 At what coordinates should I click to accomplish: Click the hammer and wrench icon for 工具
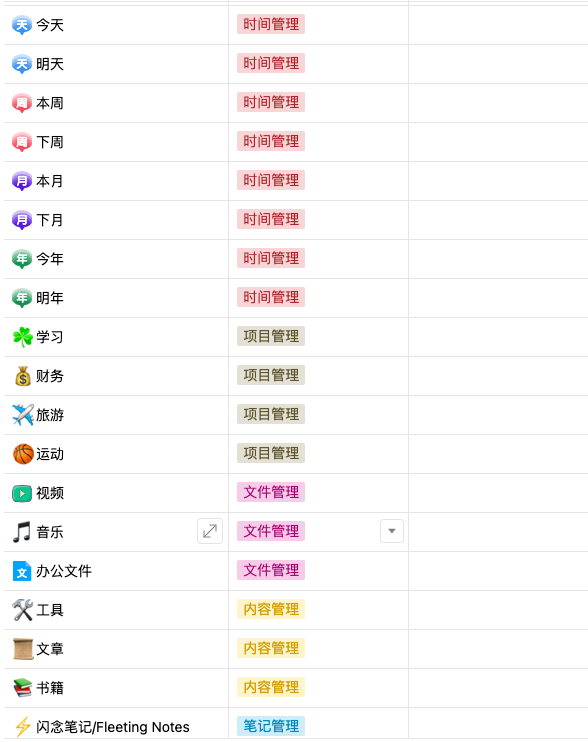[x=22, y=610]
